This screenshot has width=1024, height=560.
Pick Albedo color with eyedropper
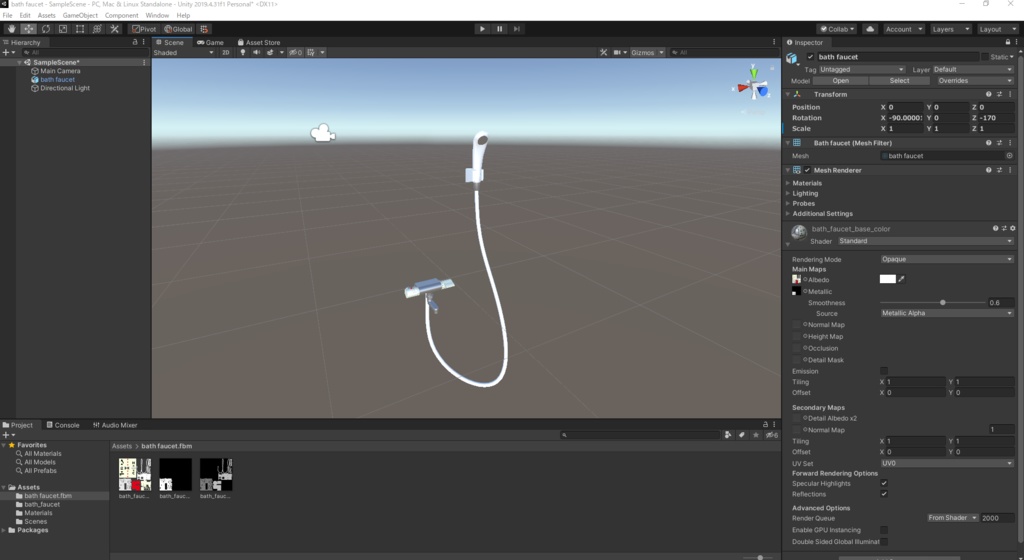point(902,279)
